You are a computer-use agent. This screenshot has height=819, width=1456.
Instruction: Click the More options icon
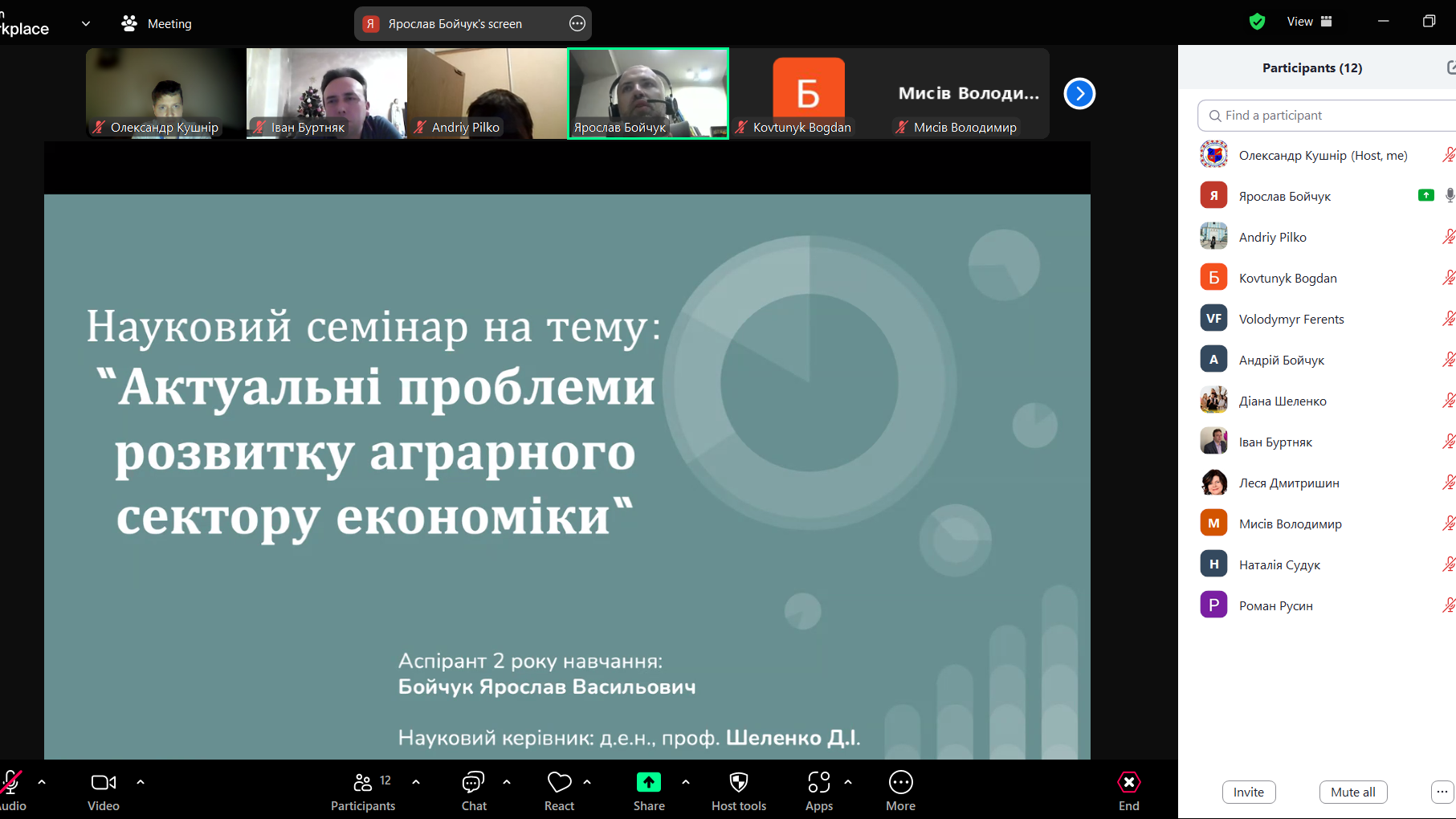click(900, 781)
